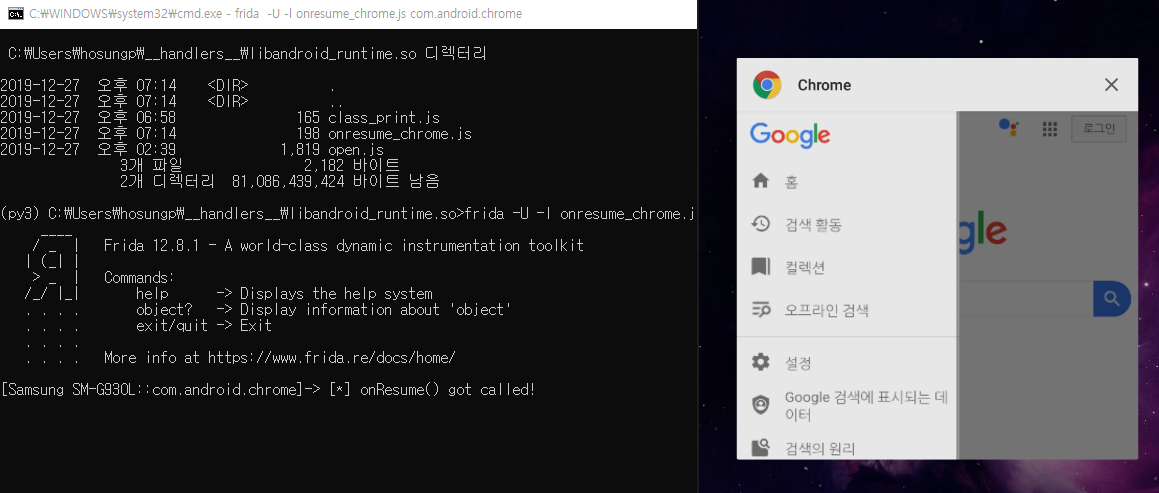This screenshot has width=1159, height=493.
Task: Click open.js filename in directory listing
Action: coord(356,150)
